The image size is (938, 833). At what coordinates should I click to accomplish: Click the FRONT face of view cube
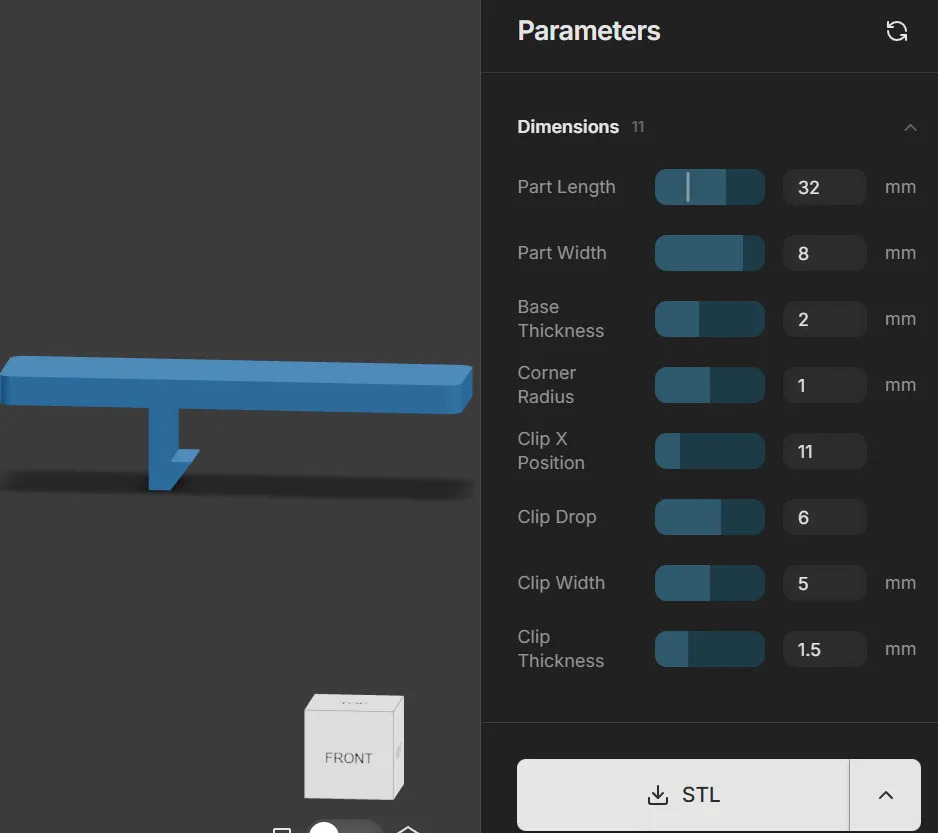click(x=349, y=755)
